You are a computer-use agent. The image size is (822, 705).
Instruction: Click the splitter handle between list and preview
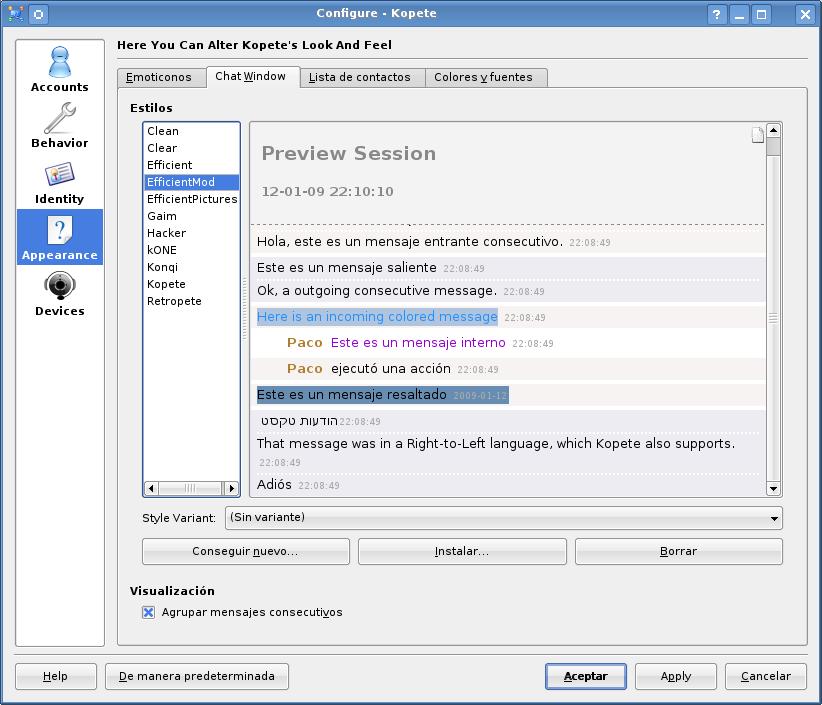[x=244, y=309]
